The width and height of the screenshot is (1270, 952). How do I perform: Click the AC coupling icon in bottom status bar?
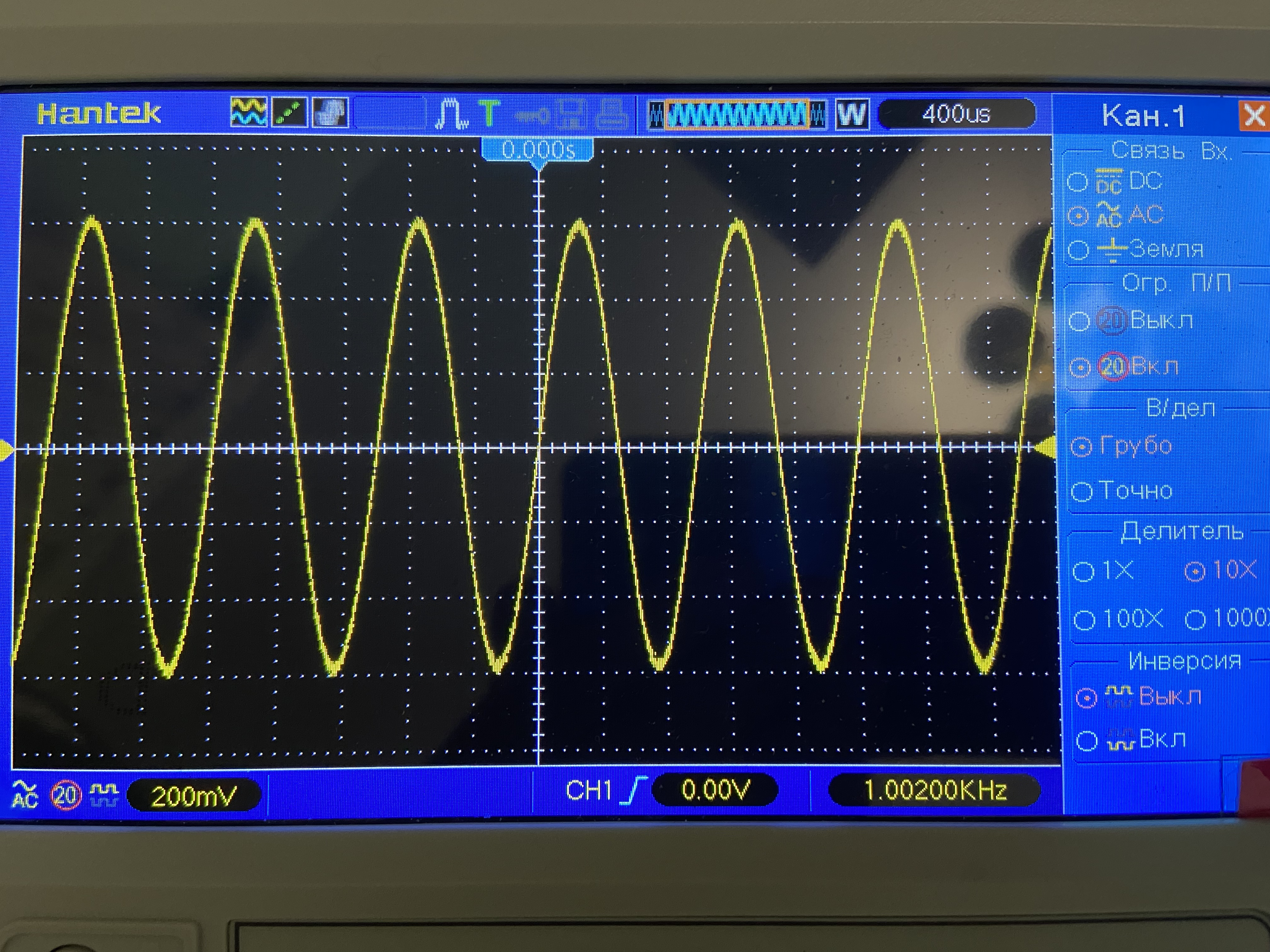pyautogui.click(x=25, y=794)
